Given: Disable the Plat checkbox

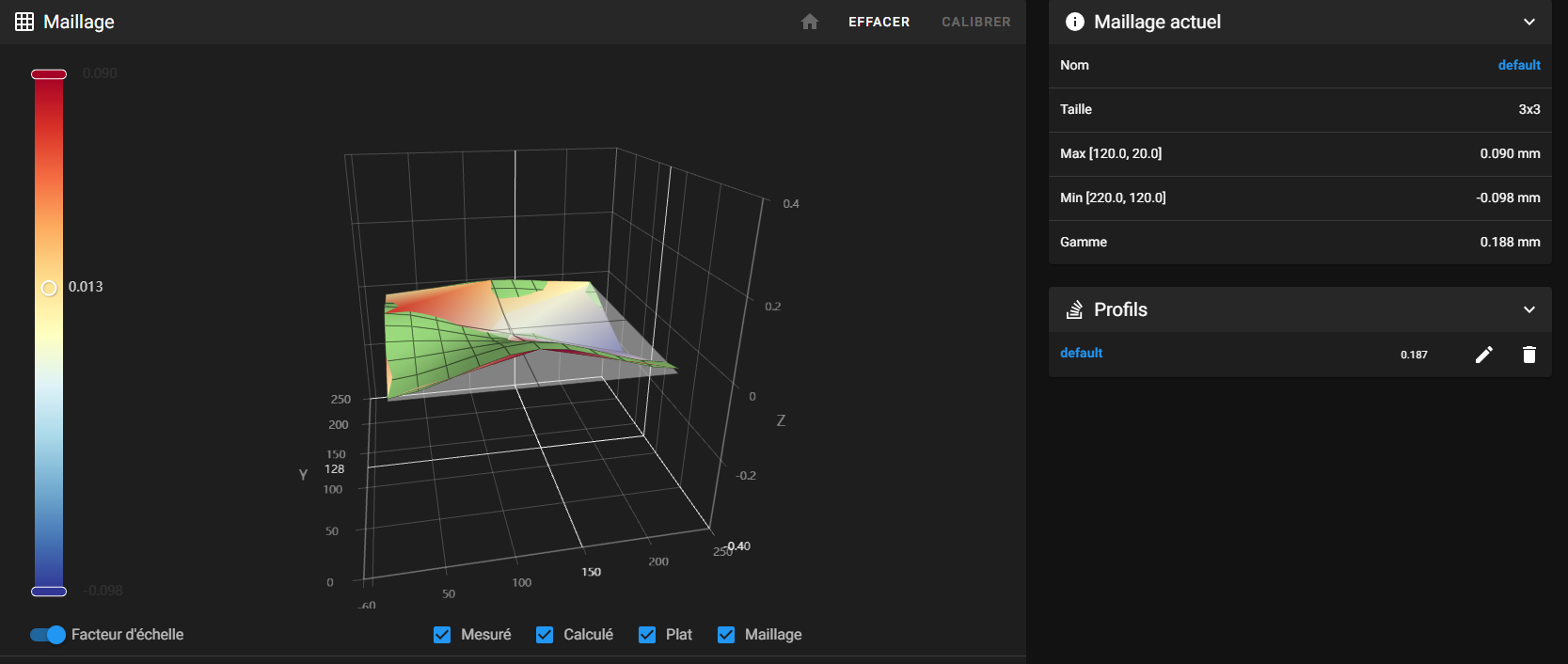Looking at the screenshot, I should point(647,635).
